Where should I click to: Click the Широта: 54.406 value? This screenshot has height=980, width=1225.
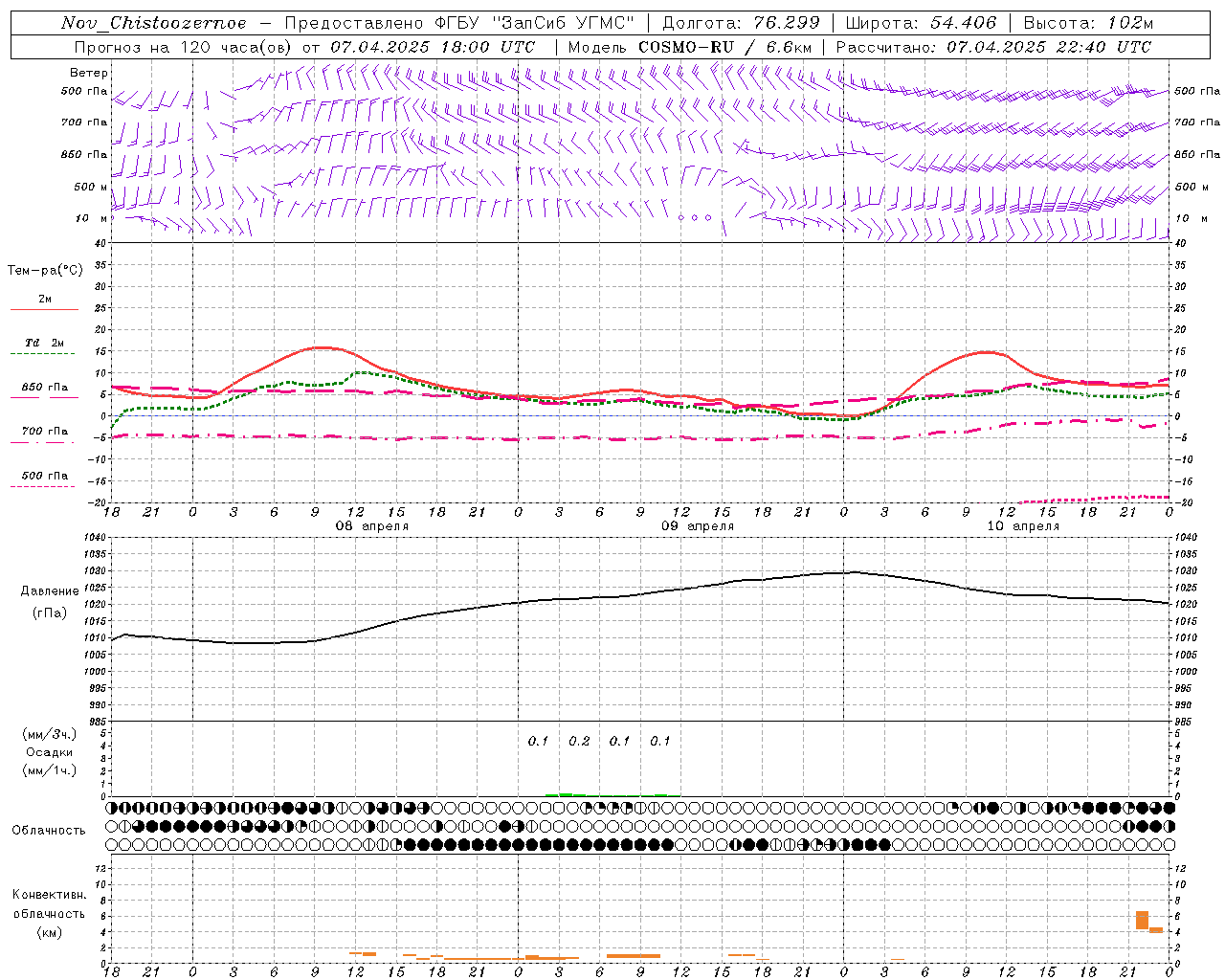pos(922,23)
